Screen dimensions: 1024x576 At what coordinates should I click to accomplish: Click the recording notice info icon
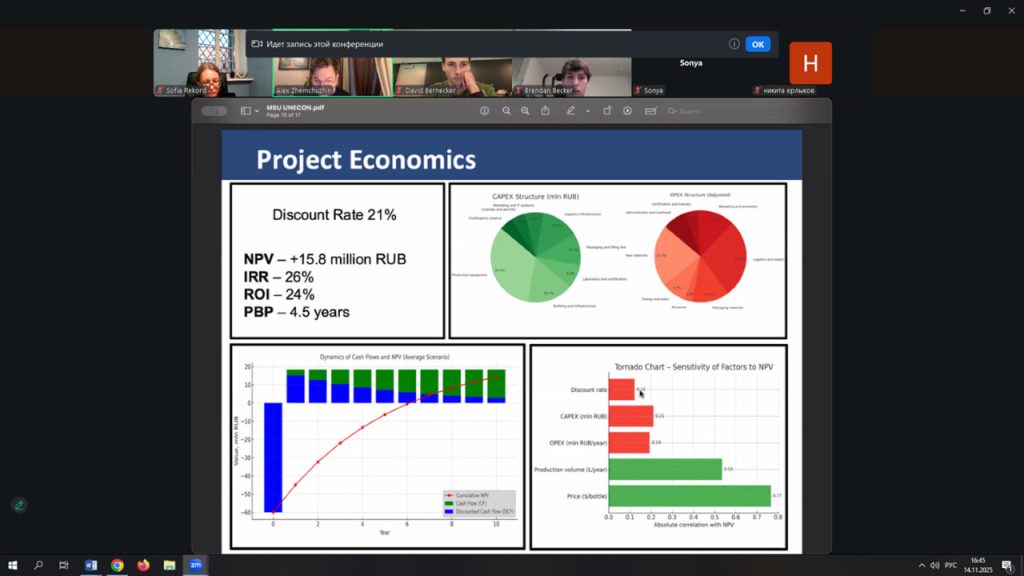pos(734,44)
